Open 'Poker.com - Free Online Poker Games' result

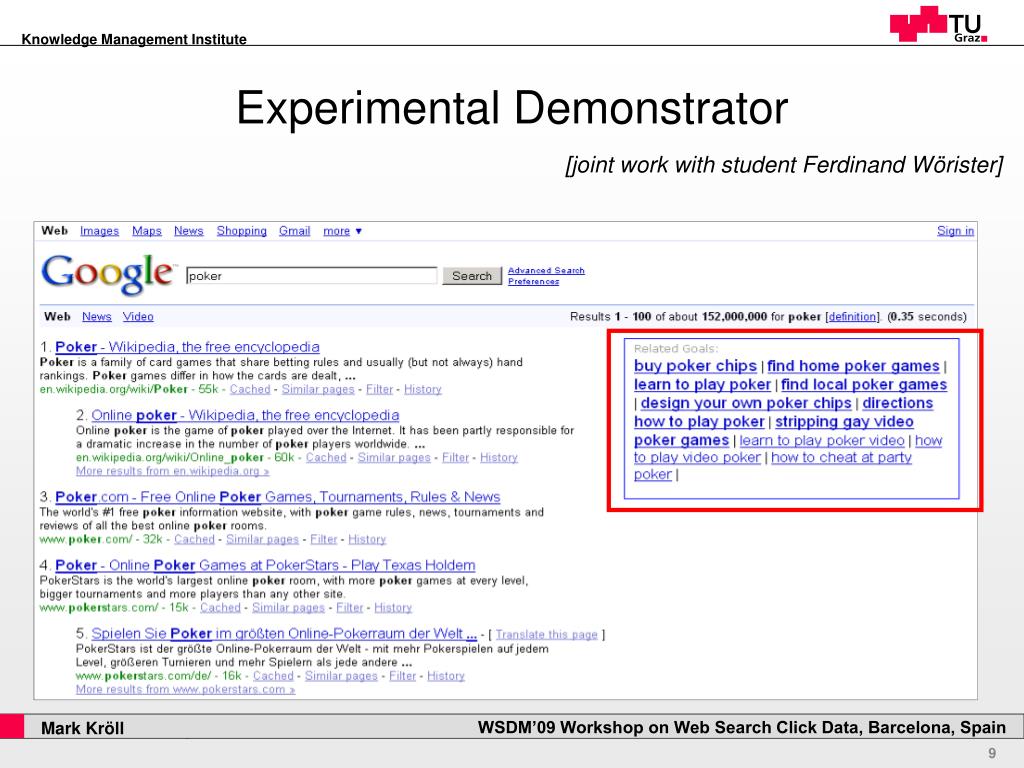tap(278, 497)
